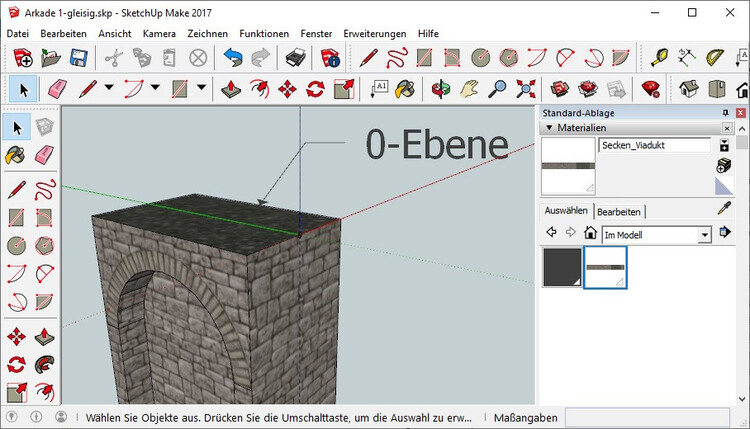This screenshot has width=750, height=429.
Task: Open the Datei menu
Action: [18, 33]
